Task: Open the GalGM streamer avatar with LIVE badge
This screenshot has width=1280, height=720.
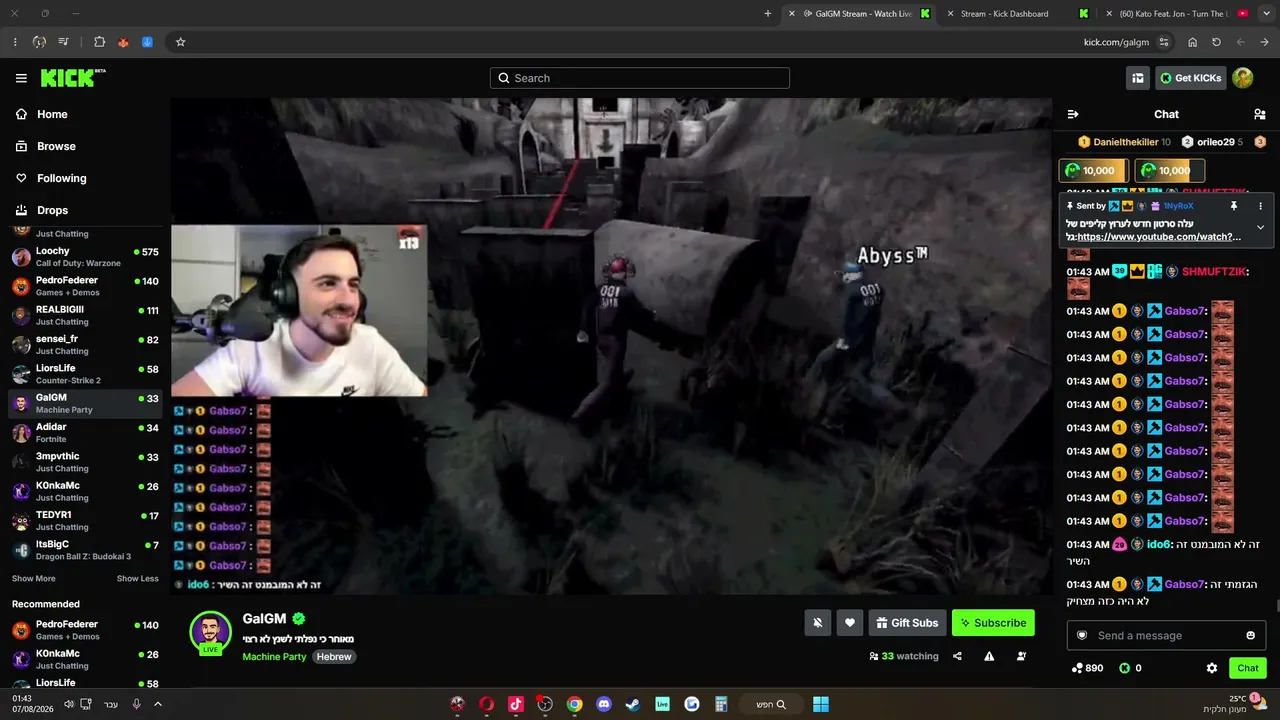Action: pyautogui.click(x=210, y=632)
